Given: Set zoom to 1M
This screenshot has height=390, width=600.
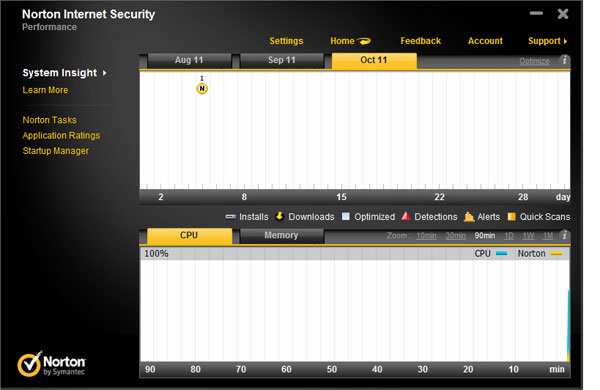Looking at the screenshot, I should [548, 236].
